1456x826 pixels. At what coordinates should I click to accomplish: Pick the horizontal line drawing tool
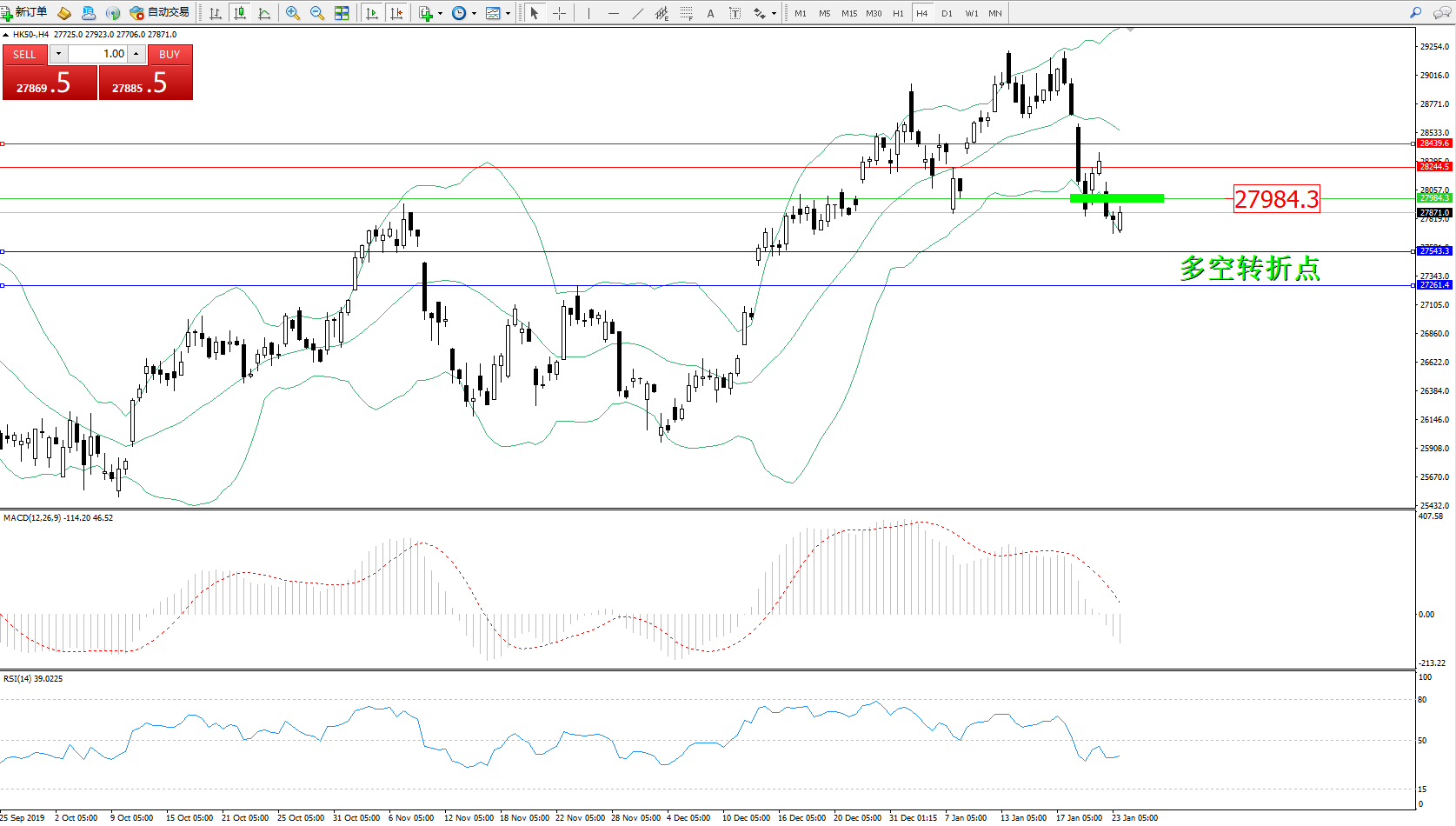pos(614,13)
